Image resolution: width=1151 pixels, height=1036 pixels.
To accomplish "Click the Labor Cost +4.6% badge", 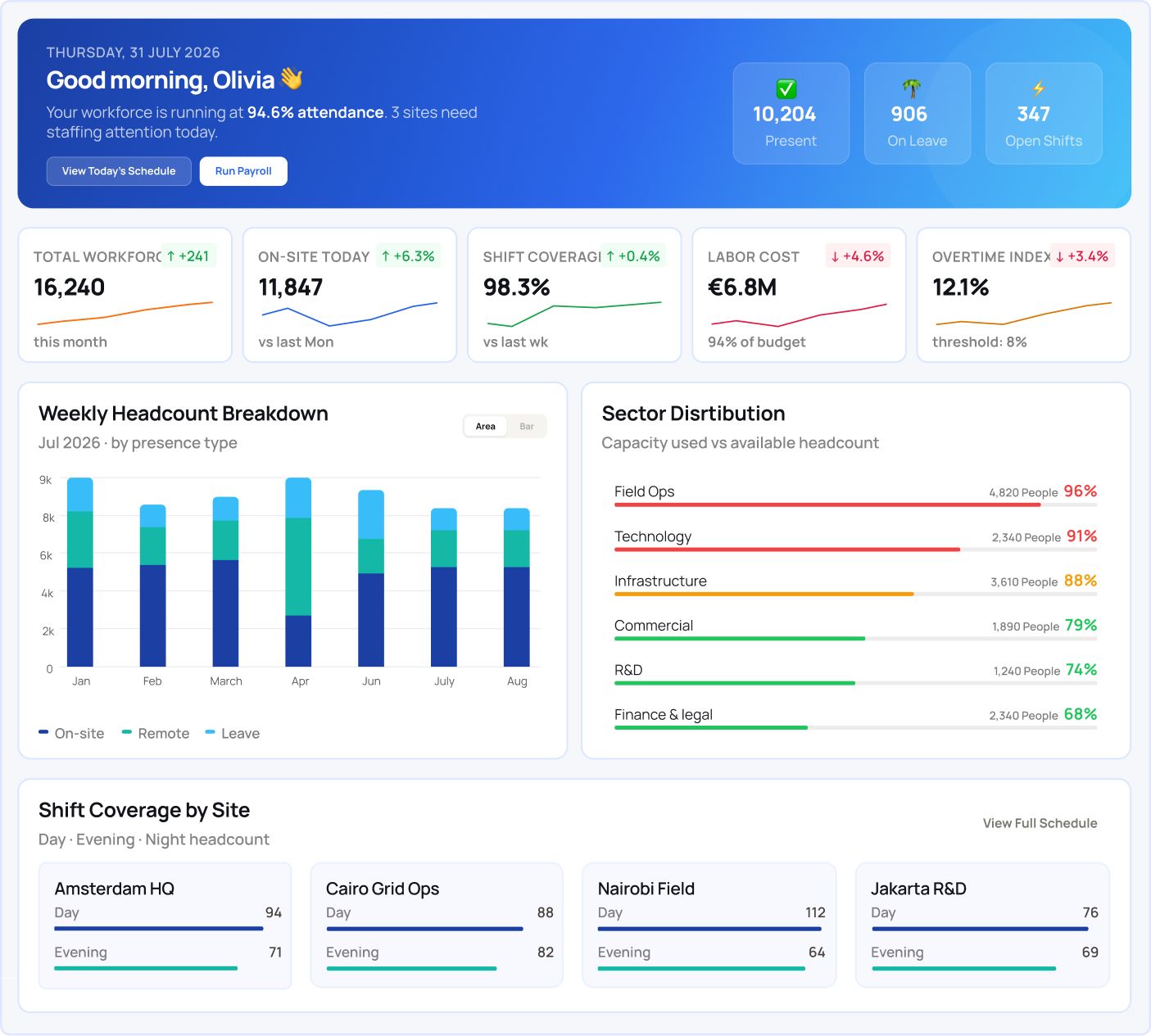I will tap(858, 256).
